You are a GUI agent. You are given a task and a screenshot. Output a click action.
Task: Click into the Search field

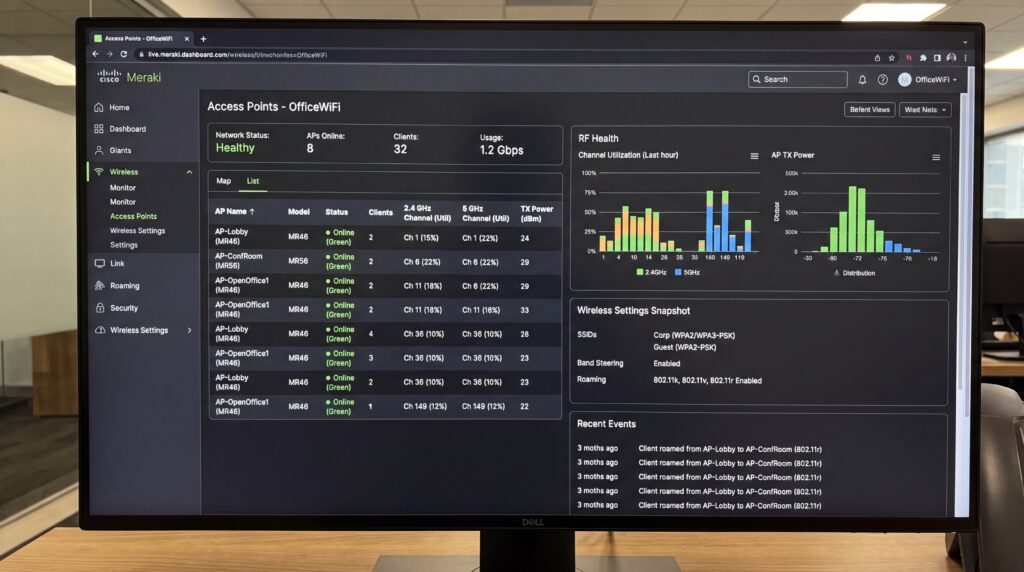tap(797, 80)
